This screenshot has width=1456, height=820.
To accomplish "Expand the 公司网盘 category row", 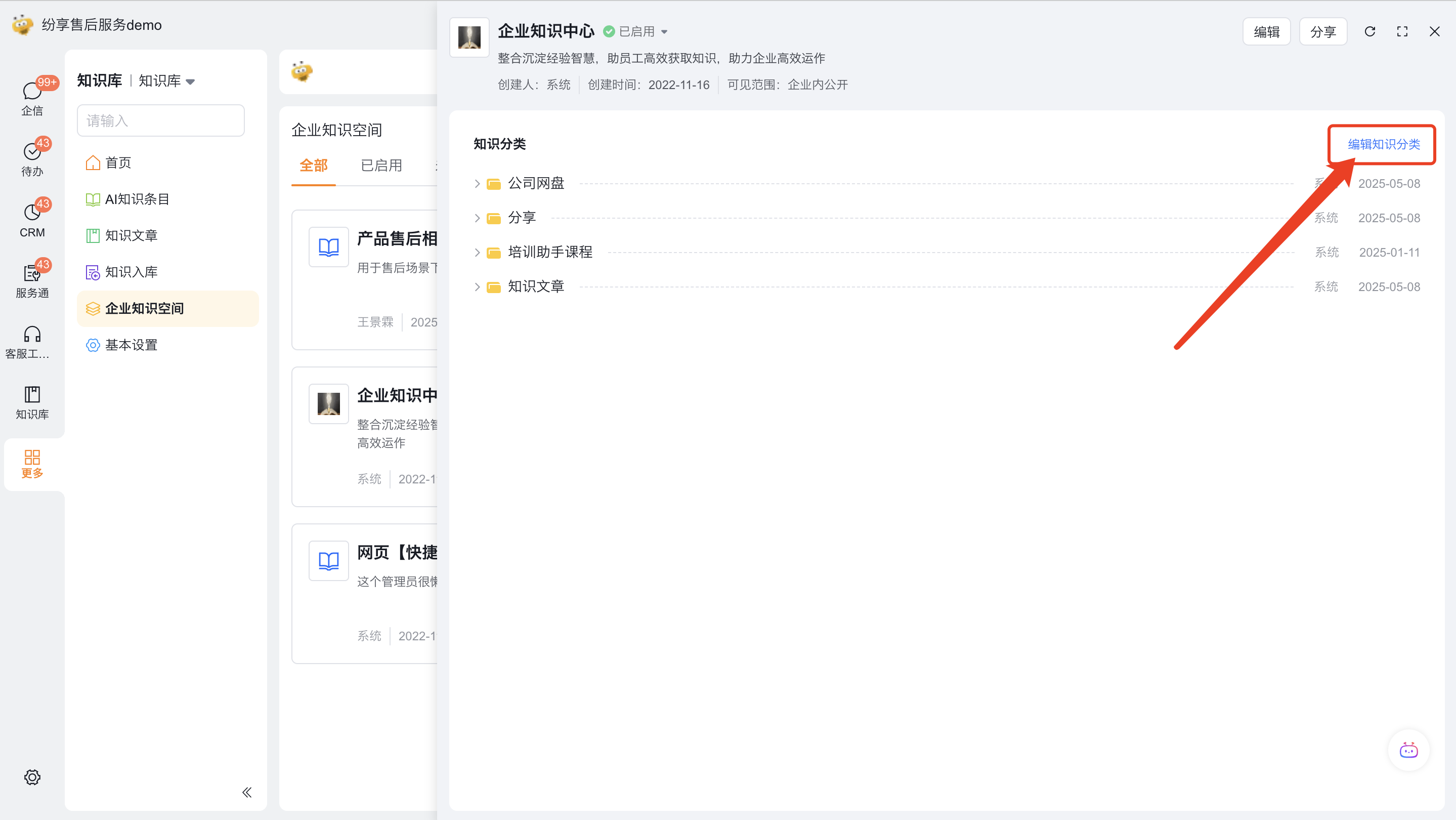I will tap(477, 184).
